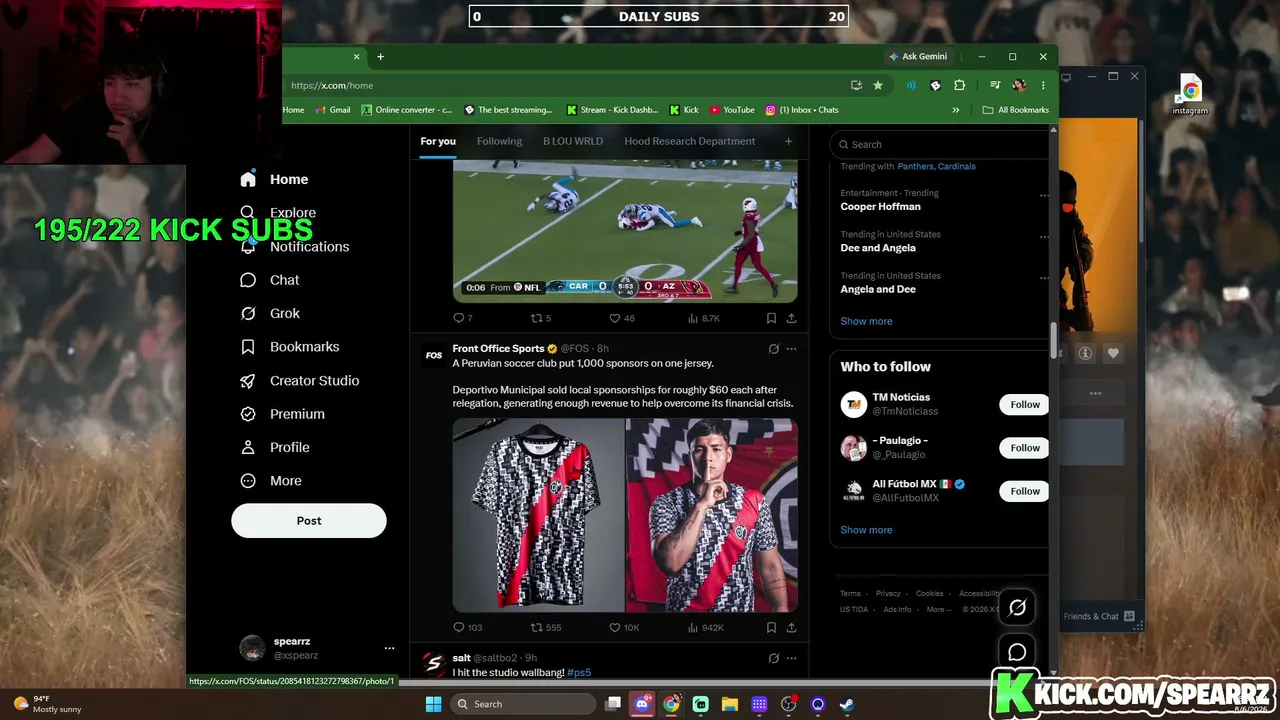Open Discord from the taskbar
1280x720 pixels.
(x=642, y=704)
